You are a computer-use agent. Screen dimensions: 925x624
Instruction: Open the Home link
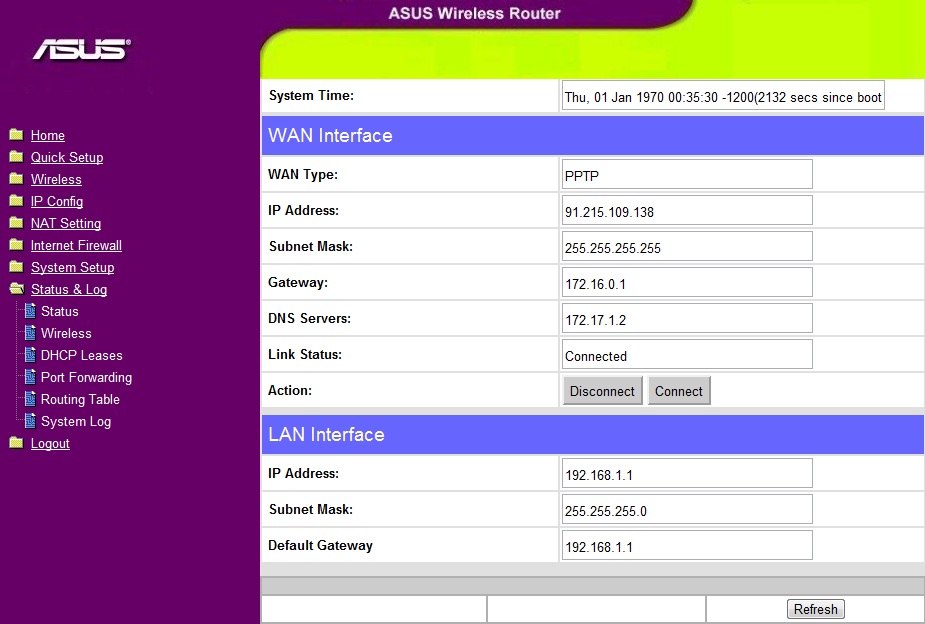click(x=48, y=135)
